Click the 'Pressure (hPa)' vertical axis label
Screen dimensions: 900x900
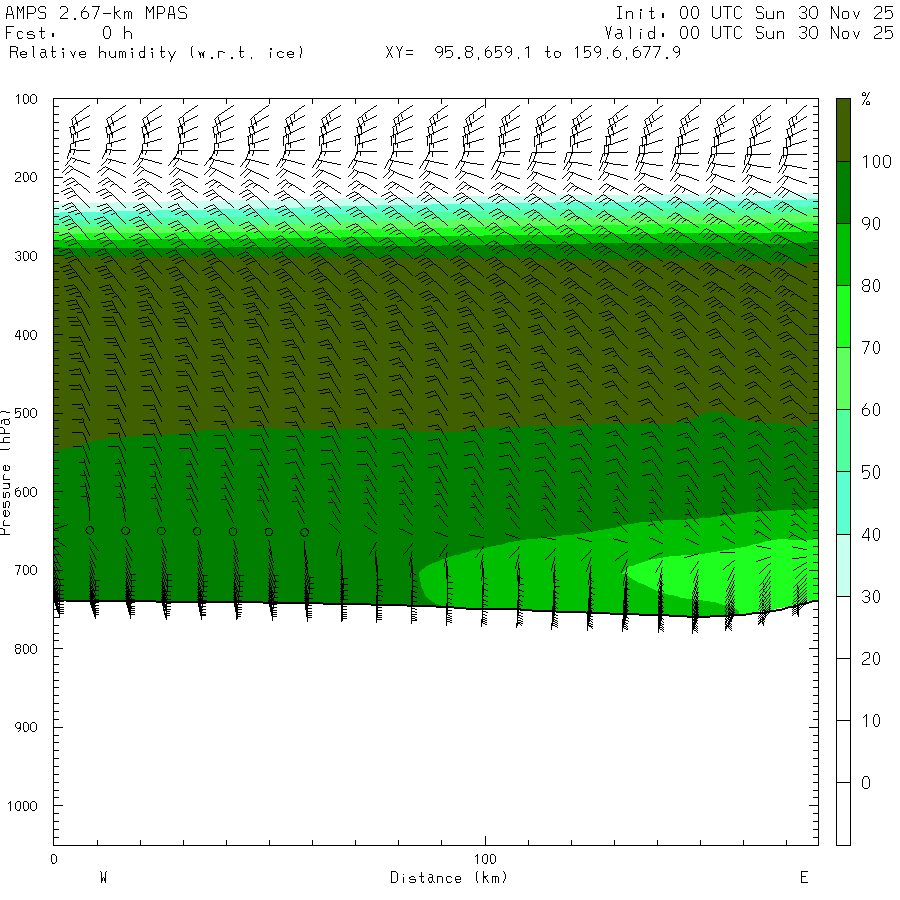click(6, 470)
